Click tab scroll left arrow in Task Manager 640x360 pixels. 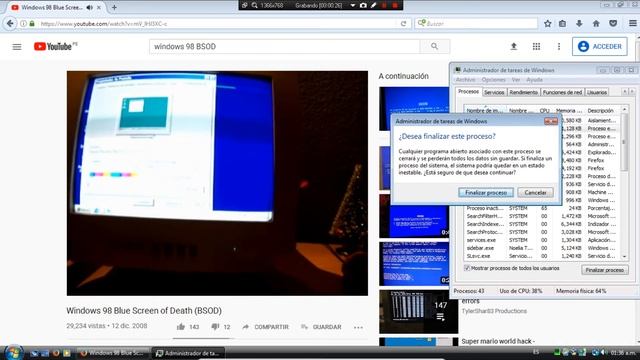(624, 92)
